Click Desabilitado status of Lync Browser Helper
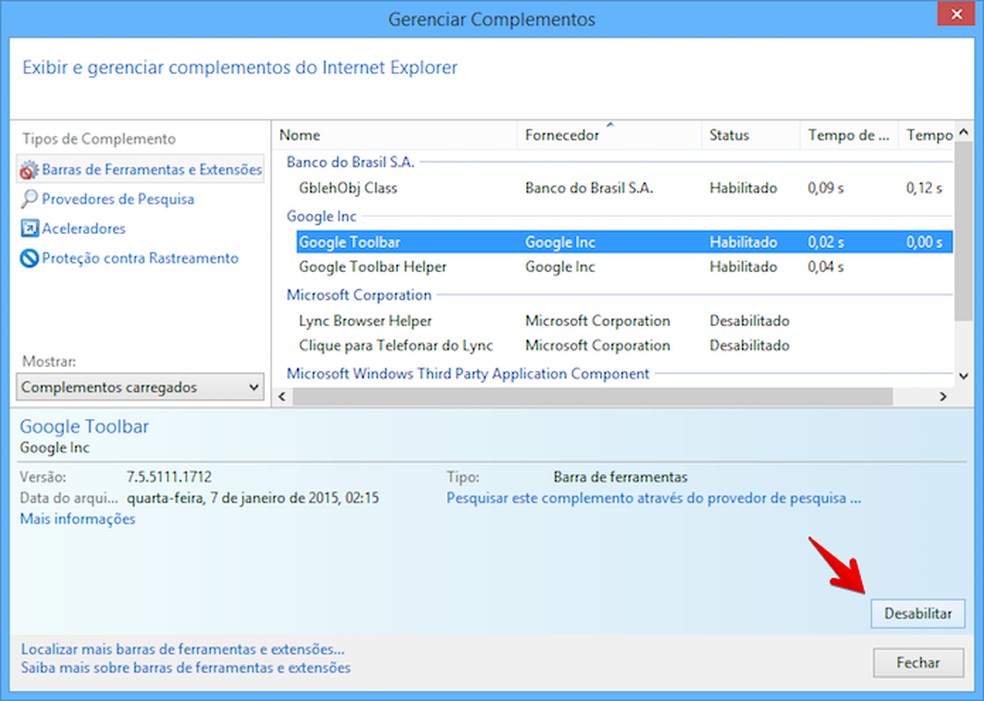This screenshot has height=701, width=984. pos(749,321)
